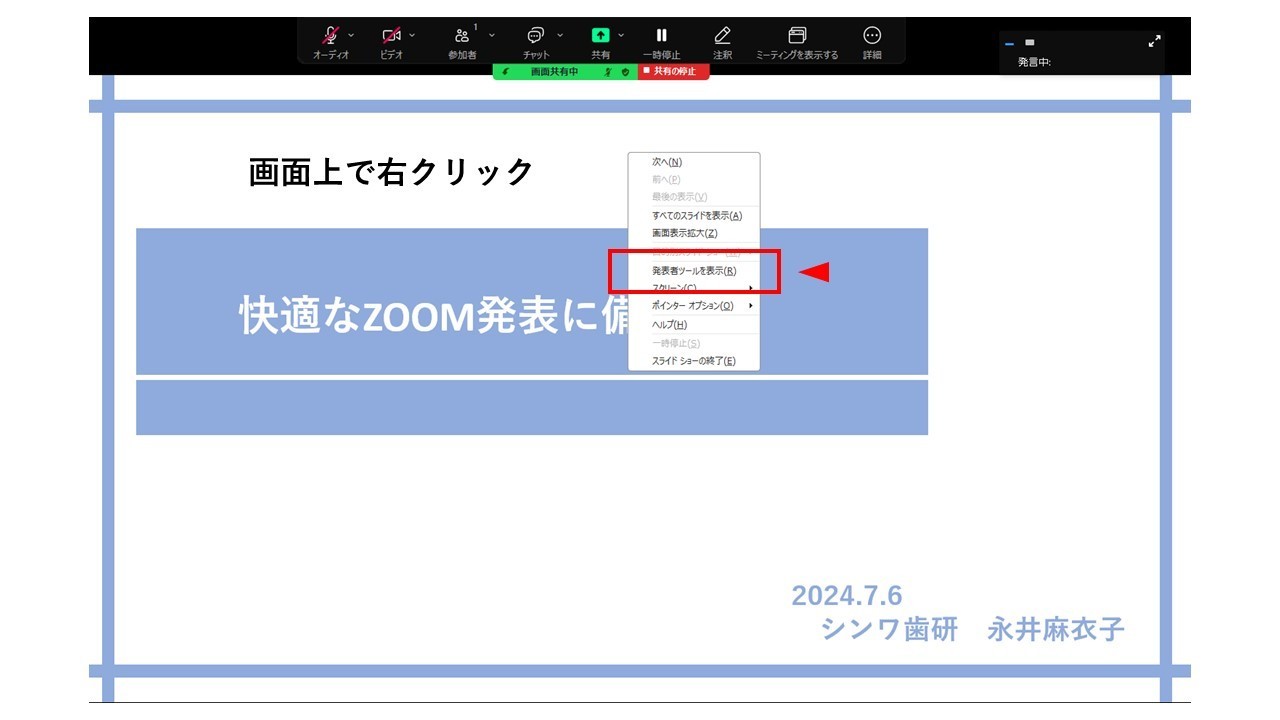Screen dimensions: 1280x720
Task: Open the 詳細 more options icon
Action: click(872, 35)
